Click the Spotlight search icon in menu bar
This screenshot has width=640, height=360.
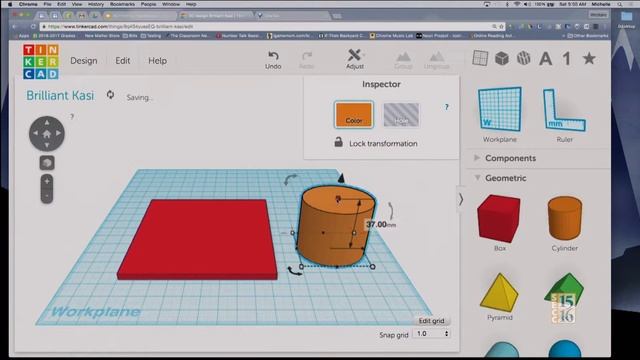(620, 4)
